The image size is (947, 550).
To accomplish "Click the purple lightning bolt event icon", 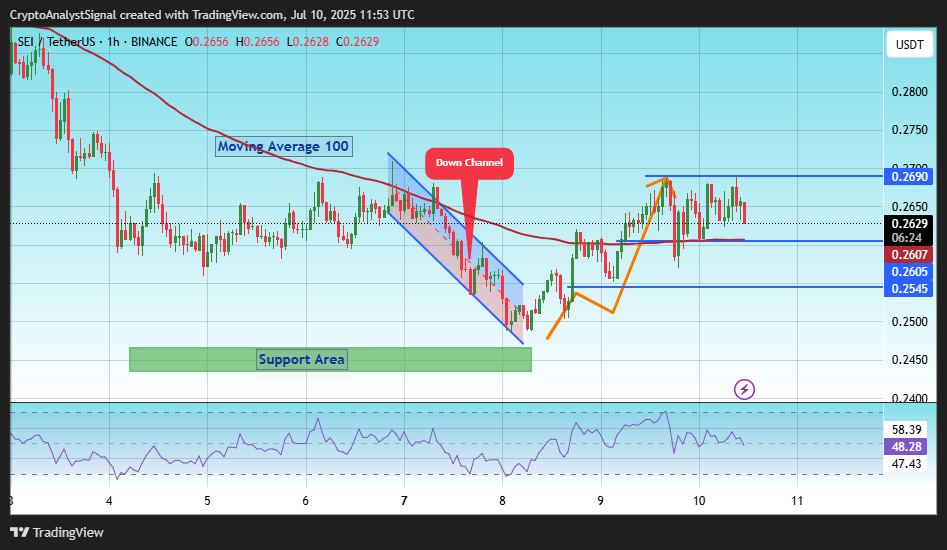I will [x=744, y=389].
